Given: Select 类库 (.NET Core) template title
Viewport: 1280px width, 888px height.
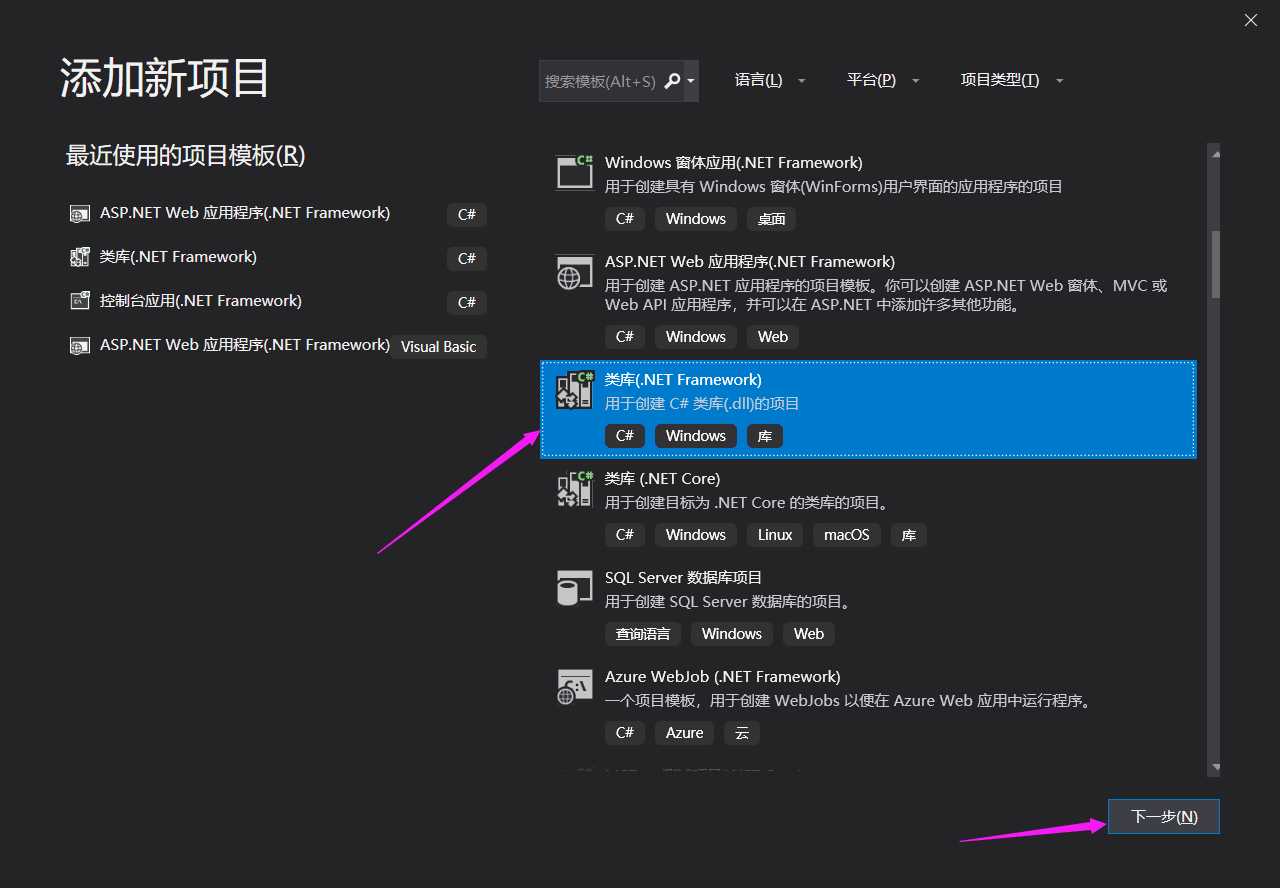Looking at the screenshot, I should pos(662,478).
